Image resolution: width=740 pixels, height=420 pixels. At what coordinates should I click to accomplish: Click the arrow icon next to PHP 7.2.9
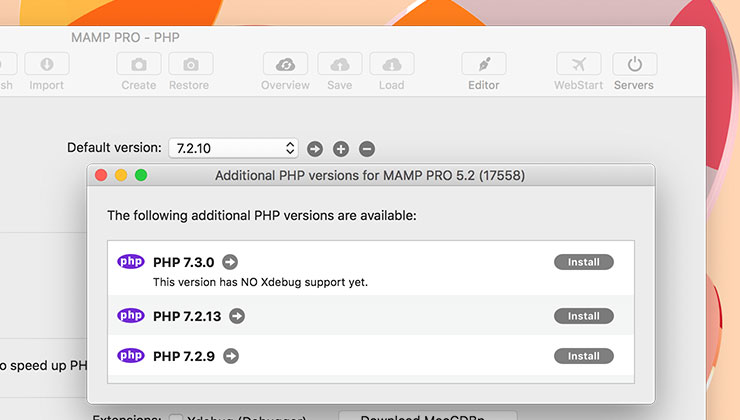231,356
